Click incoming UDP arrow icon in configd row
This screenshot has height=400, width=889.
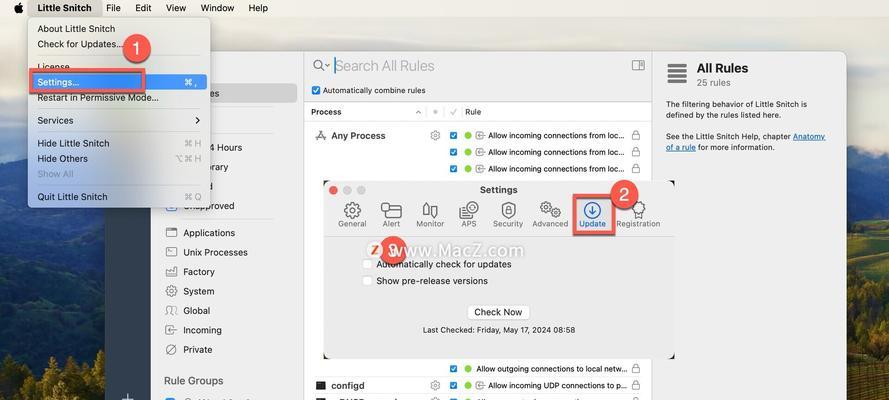[x=480, y=385]
